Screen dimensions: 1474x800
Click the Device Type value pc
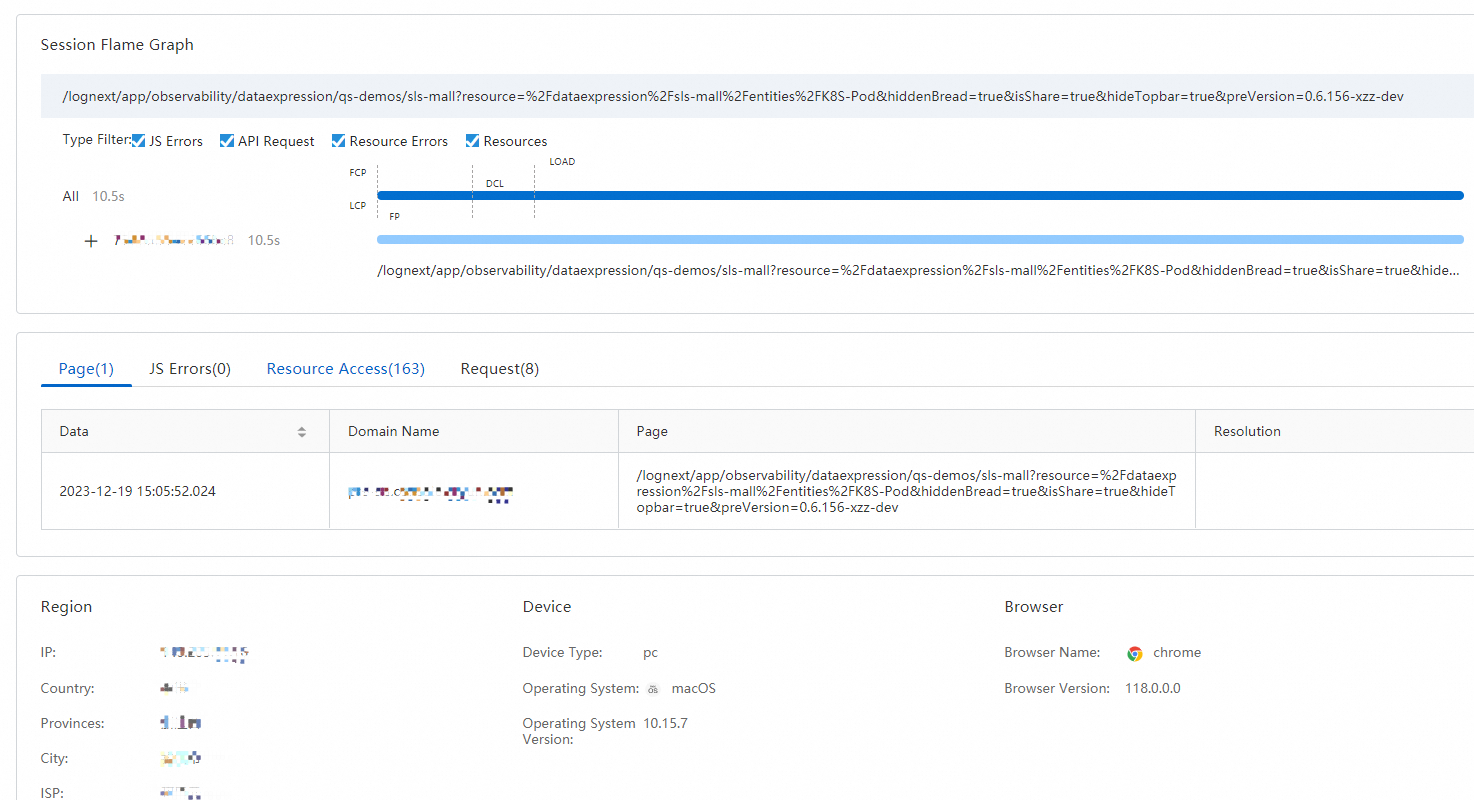(650, 653)
